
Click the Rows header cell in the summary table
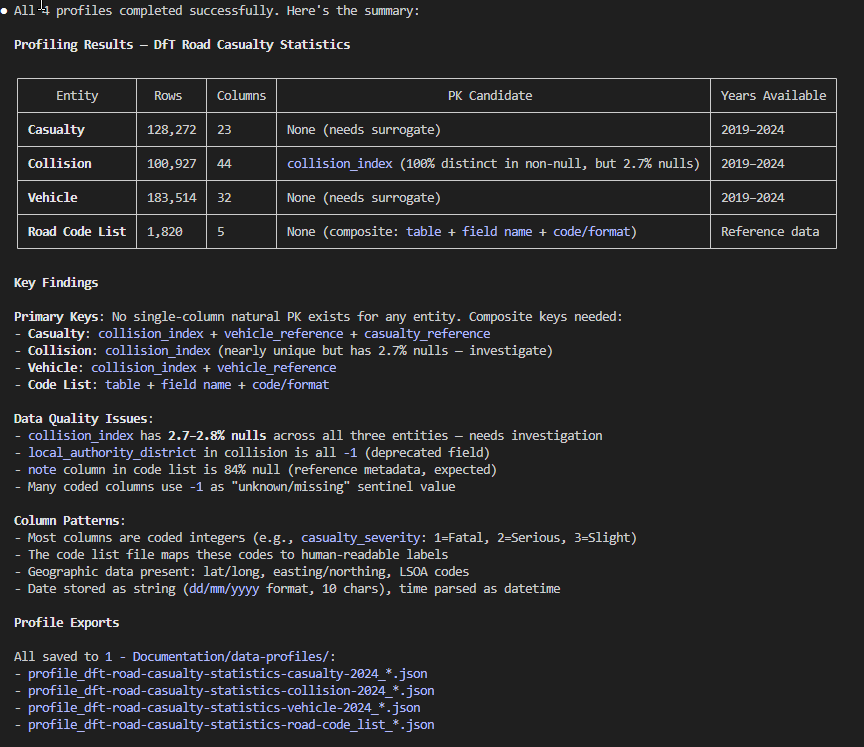click(170, 95)
